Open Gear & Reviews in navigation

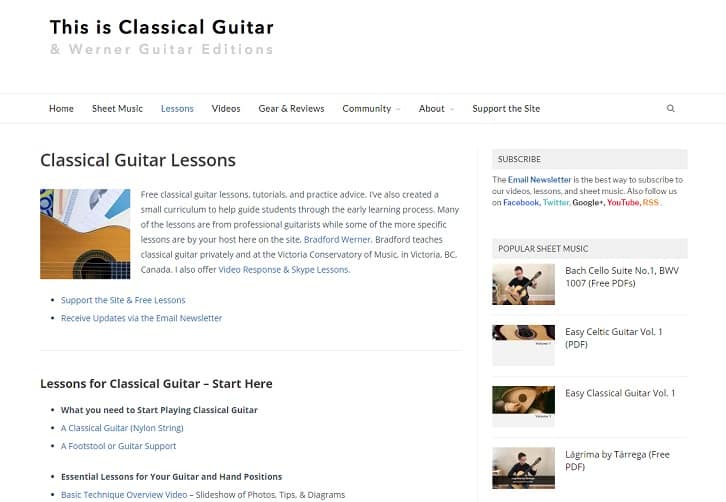pos(291,108)
